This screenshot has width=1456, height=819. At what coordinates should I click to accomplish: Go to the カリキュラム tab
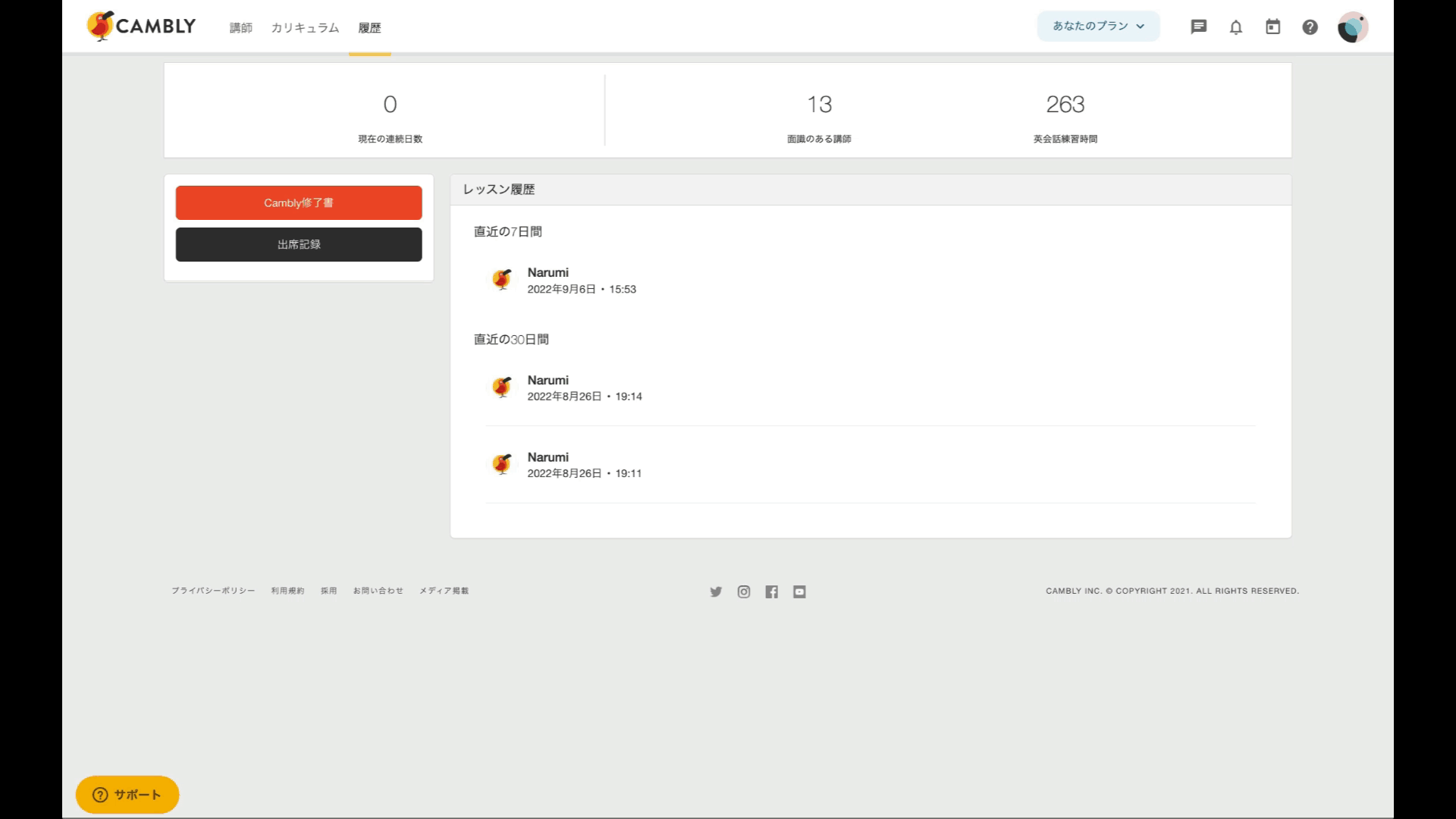click(305, 28)
